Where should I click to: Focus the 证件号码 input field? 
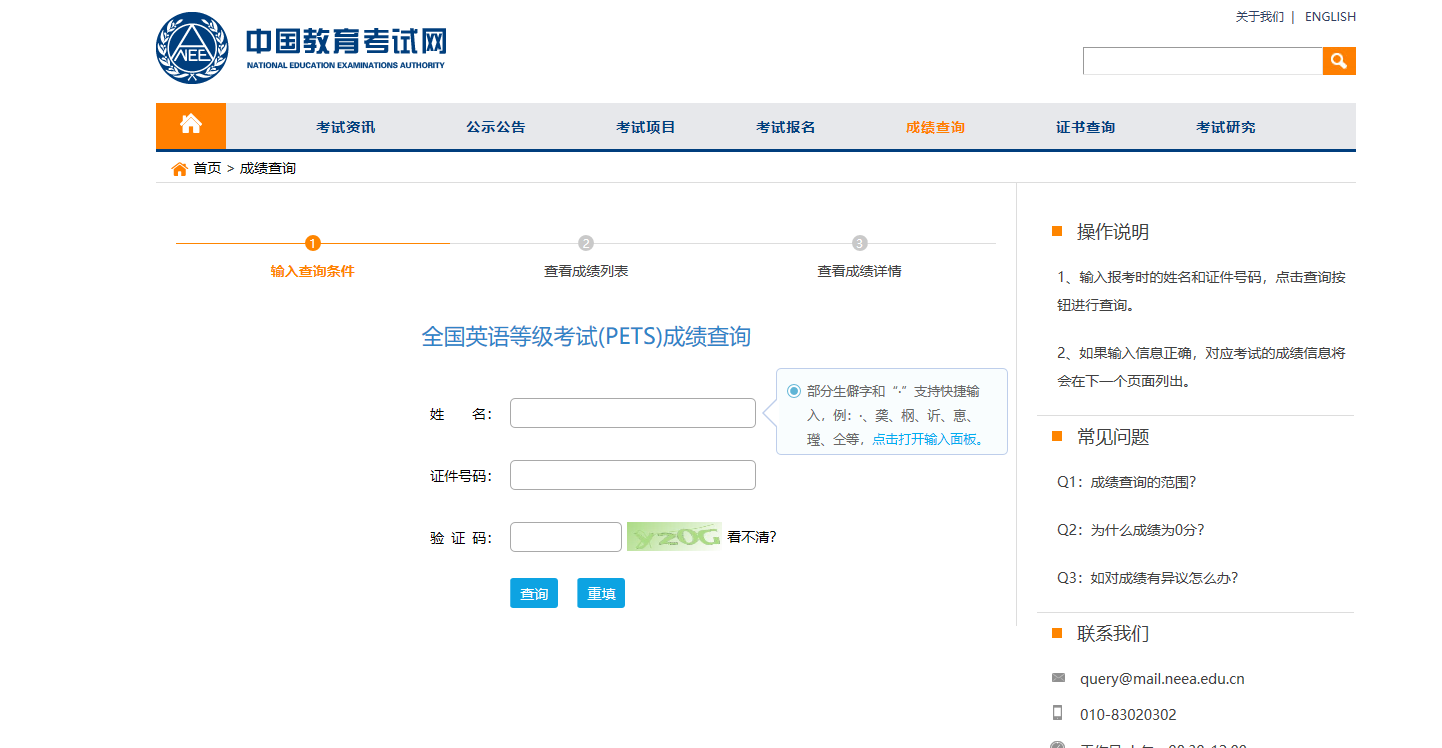pyautogui.click(x=633, y=475)
